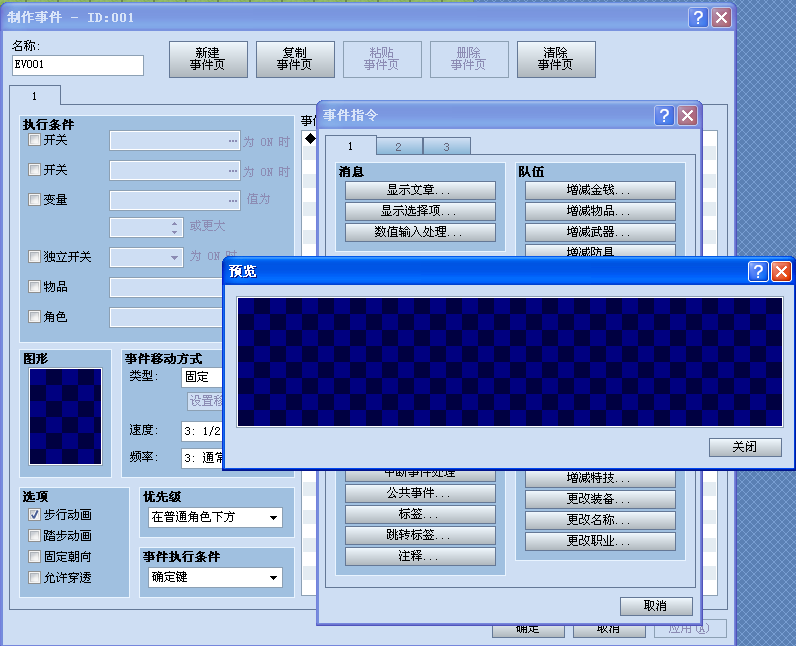Click the 数值输入处理... command button

(420, 232)
